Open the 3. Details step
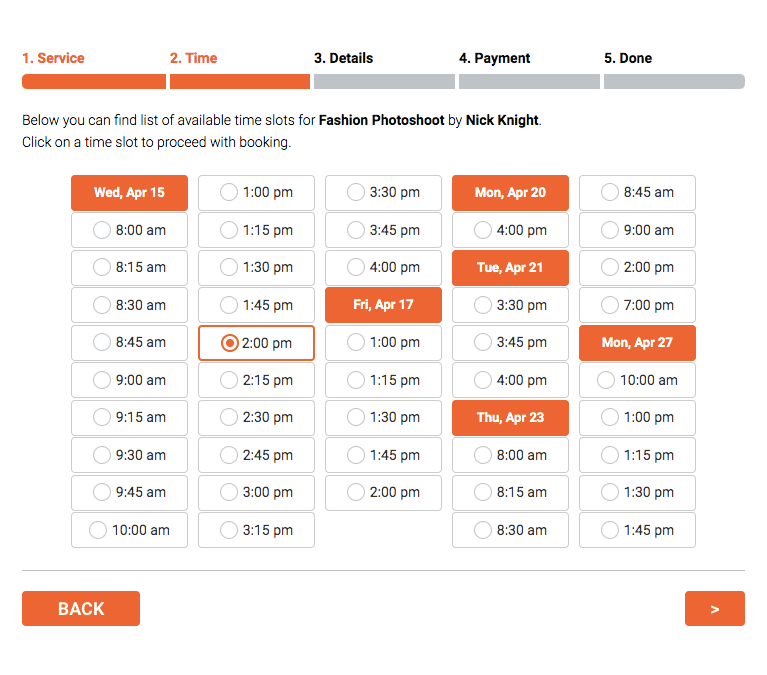Image resolution: width=767 pixels, height=675 pixels. pyautogui.click(x=343, y=58)
